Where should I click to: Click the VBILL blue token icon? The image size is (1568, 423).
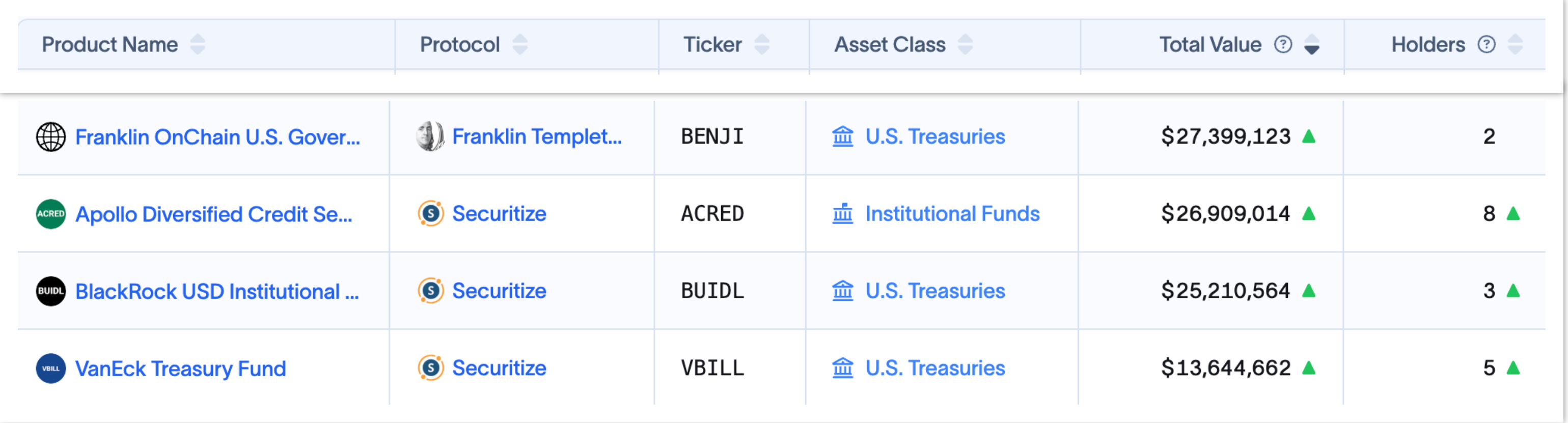pos(51,368)
